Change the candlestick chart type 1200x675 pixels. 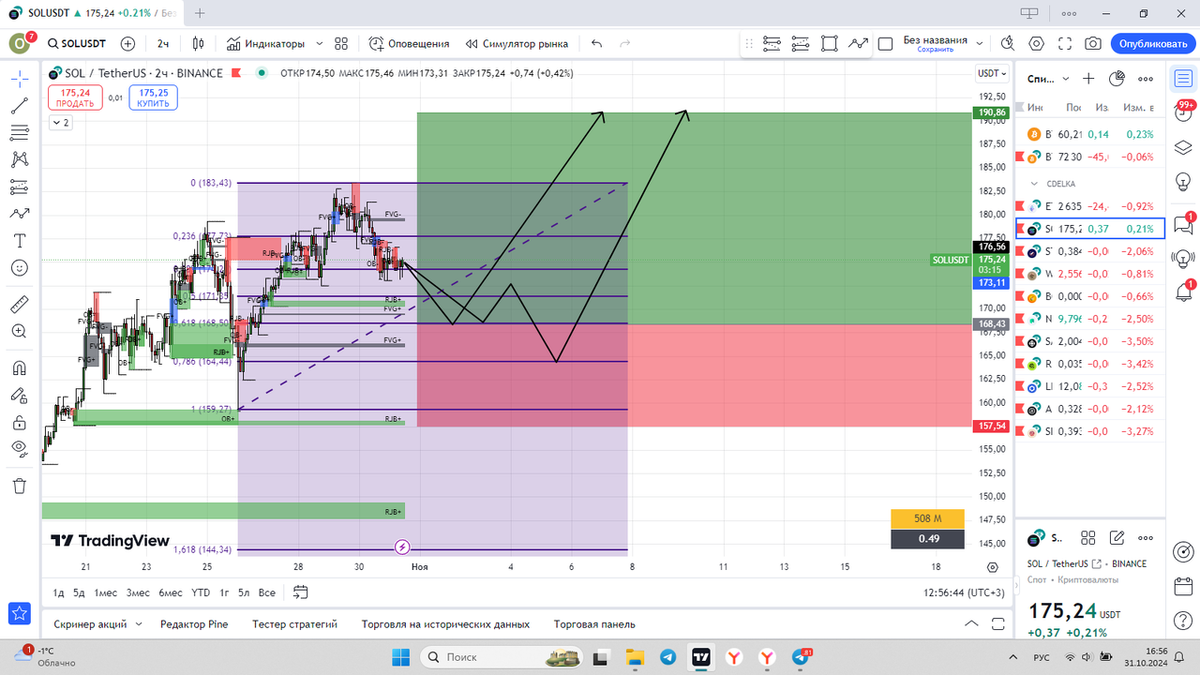(x=198, y=44)
